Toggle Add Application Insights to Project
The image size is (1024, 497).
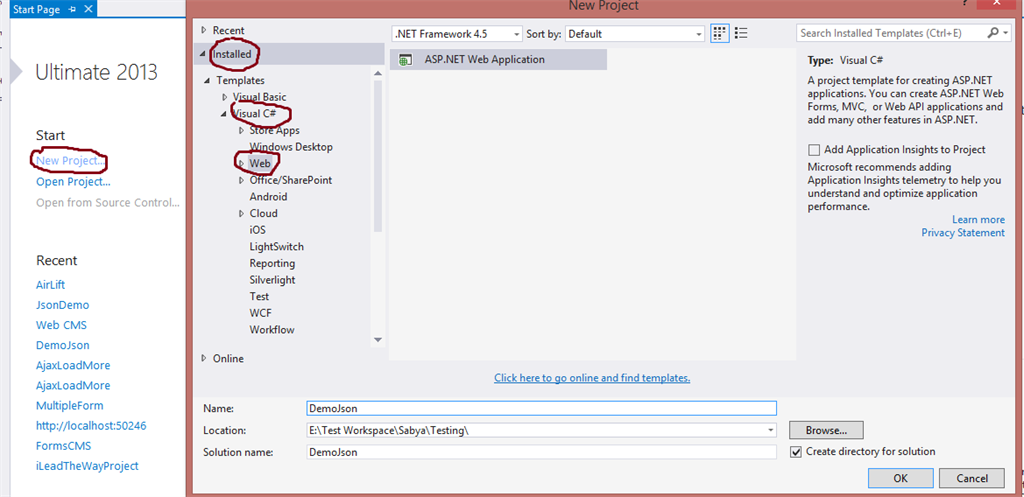[814, 150]
